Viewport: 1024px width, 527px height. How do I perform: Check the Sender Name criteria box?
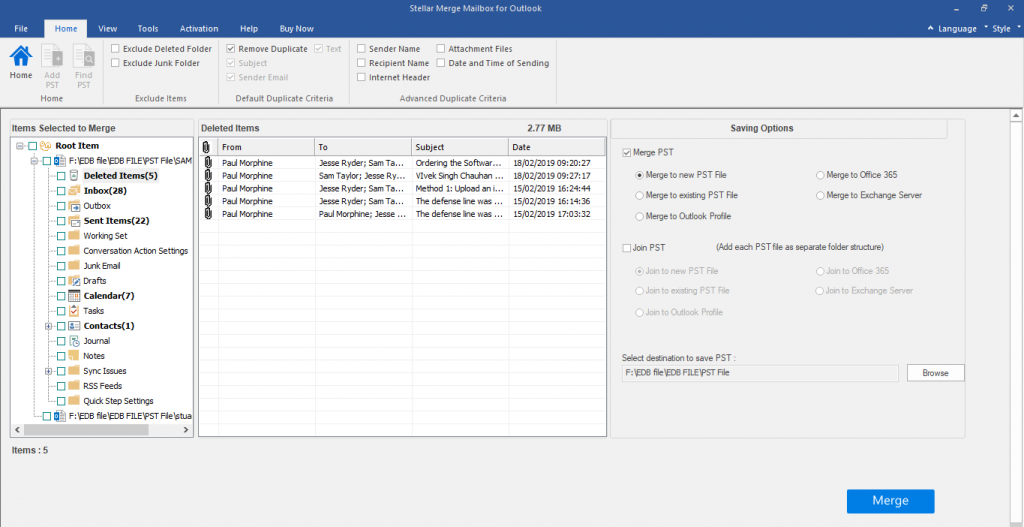[361, 49]
